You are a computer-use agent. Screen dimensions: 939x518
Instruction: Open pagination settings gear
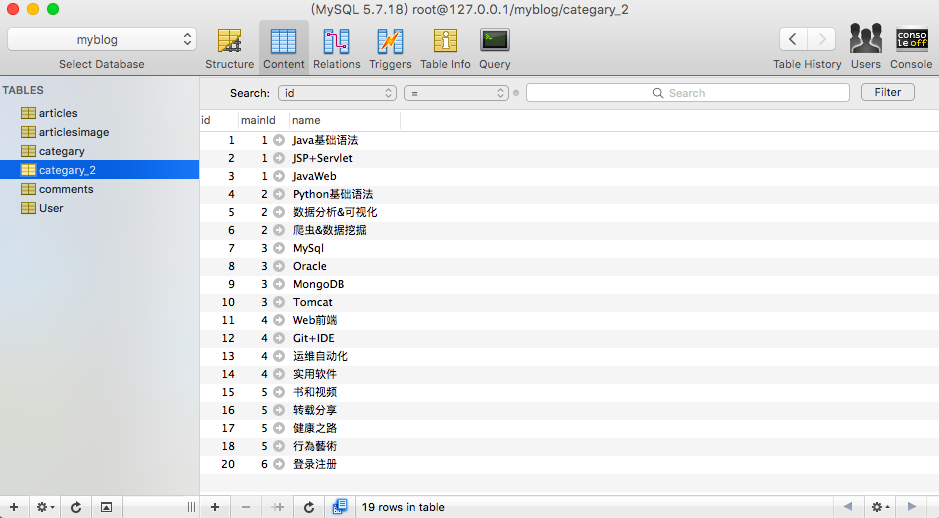coord(880,507)
